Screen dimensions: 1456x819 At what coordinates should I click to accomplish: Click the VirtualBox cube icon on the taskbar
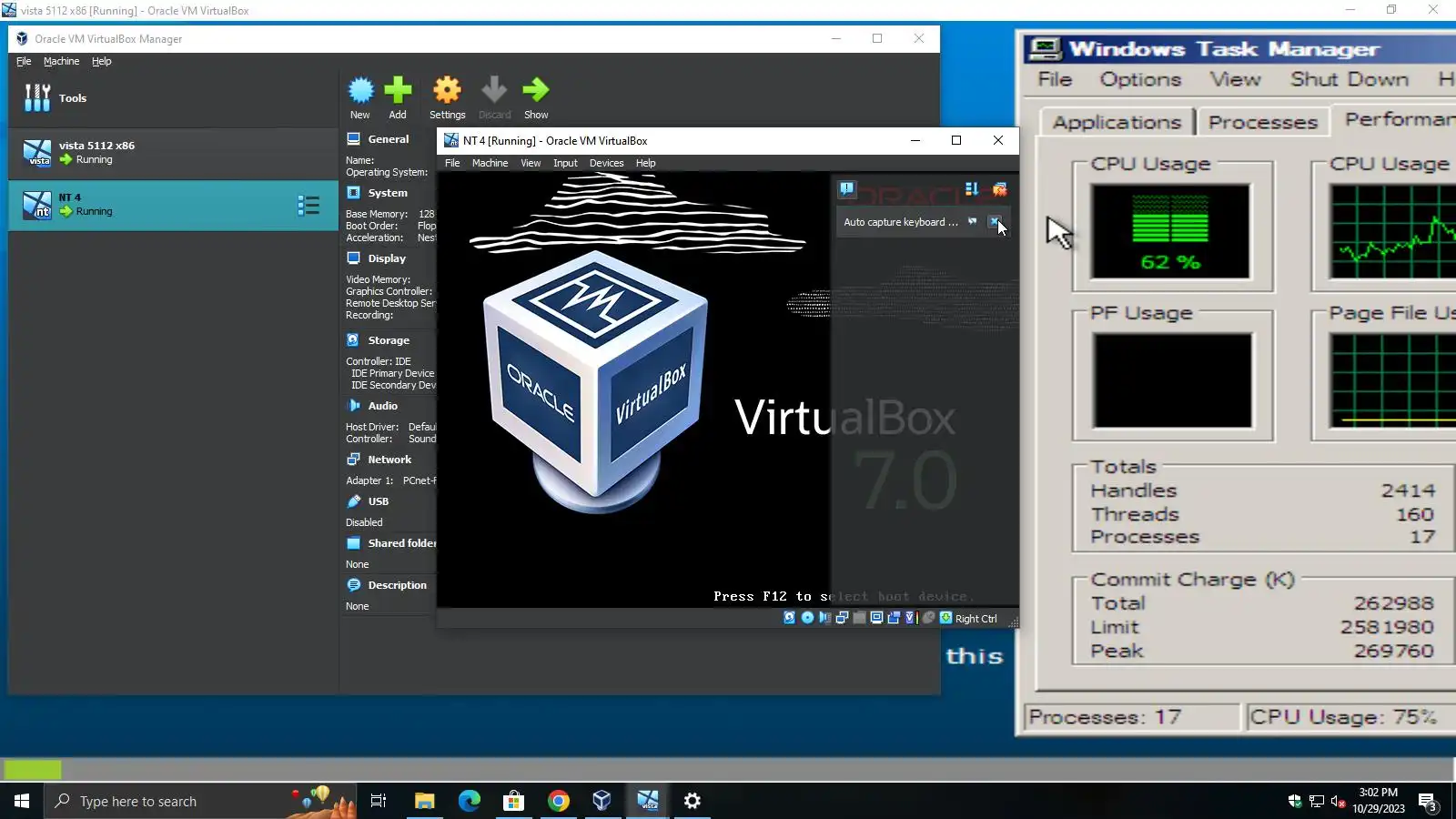click(x=602, y=801)
